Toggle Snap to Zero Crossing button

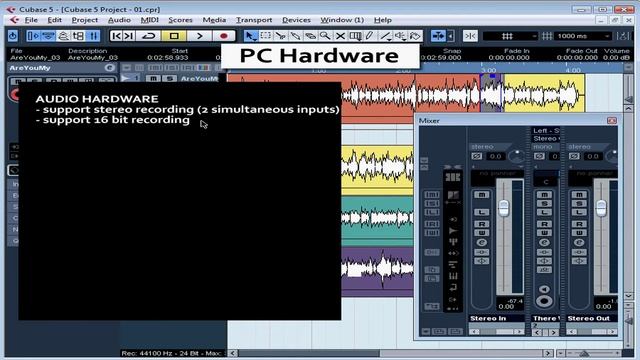coord(470,36)
